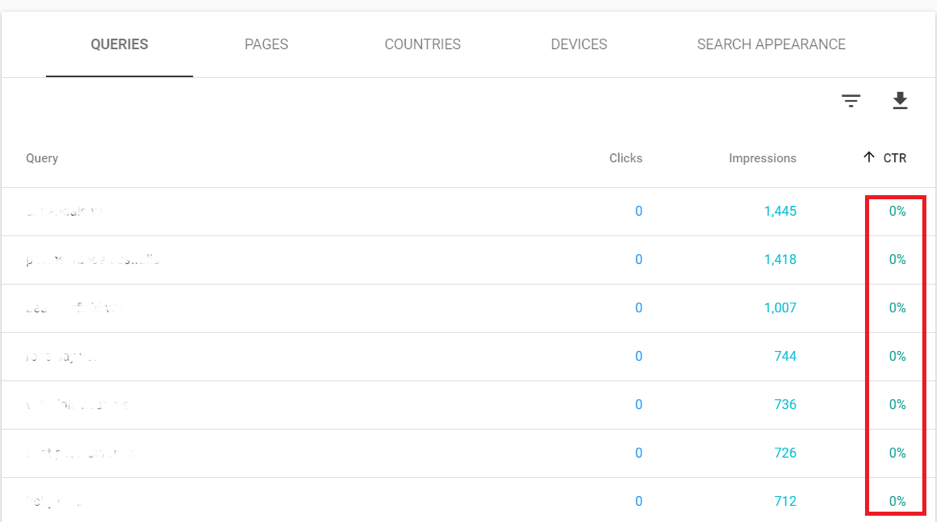Viewport: 937px width, 522px height.
Task: Click the download export icon
Action: pyautogui.click(x=899, y=101)
